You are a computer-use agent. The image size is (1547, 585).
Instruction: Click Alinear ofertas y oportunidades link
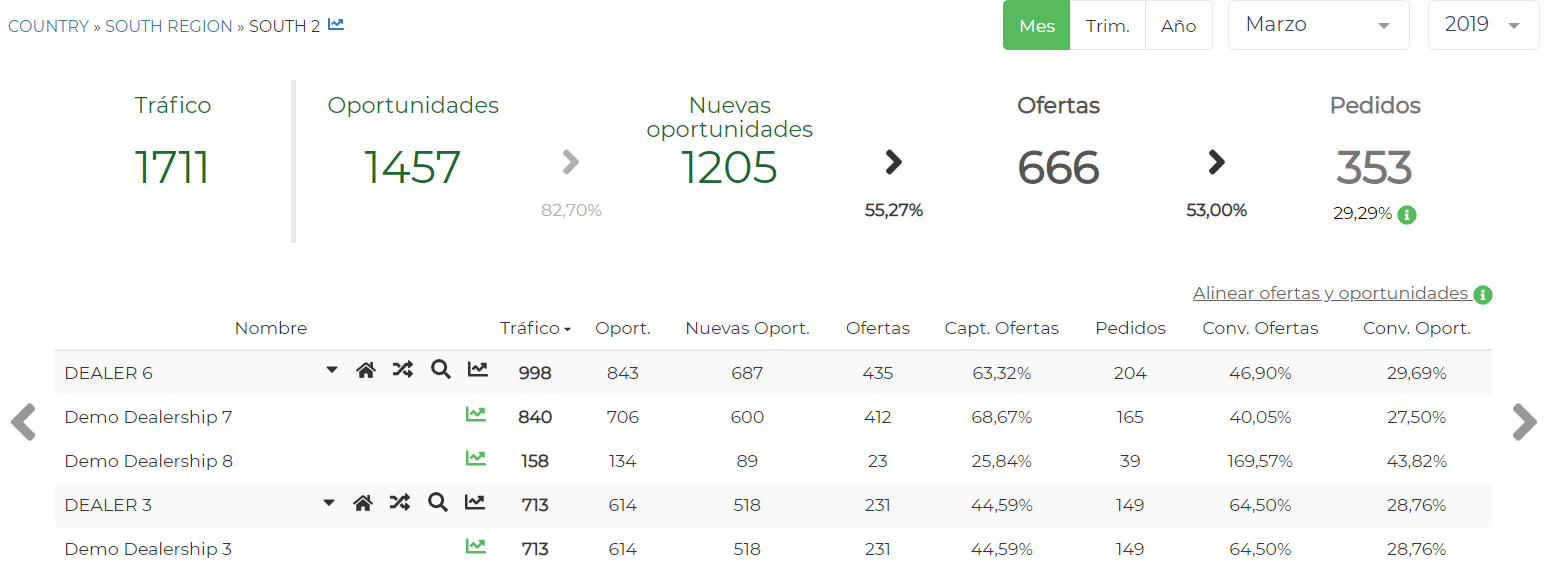pos(1330,294)
